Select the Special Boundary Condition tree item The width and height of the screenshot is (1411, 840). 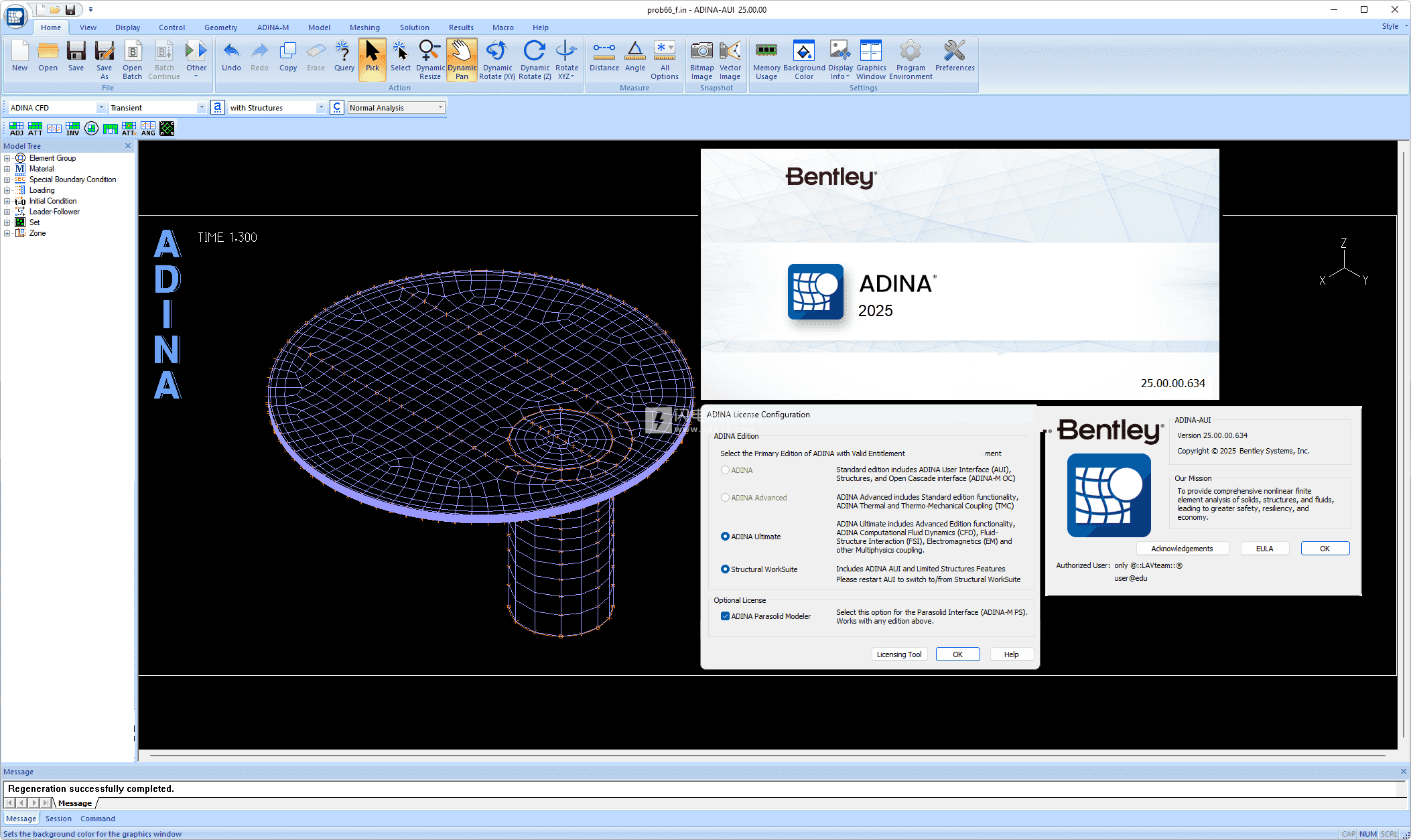click(72, 180)
